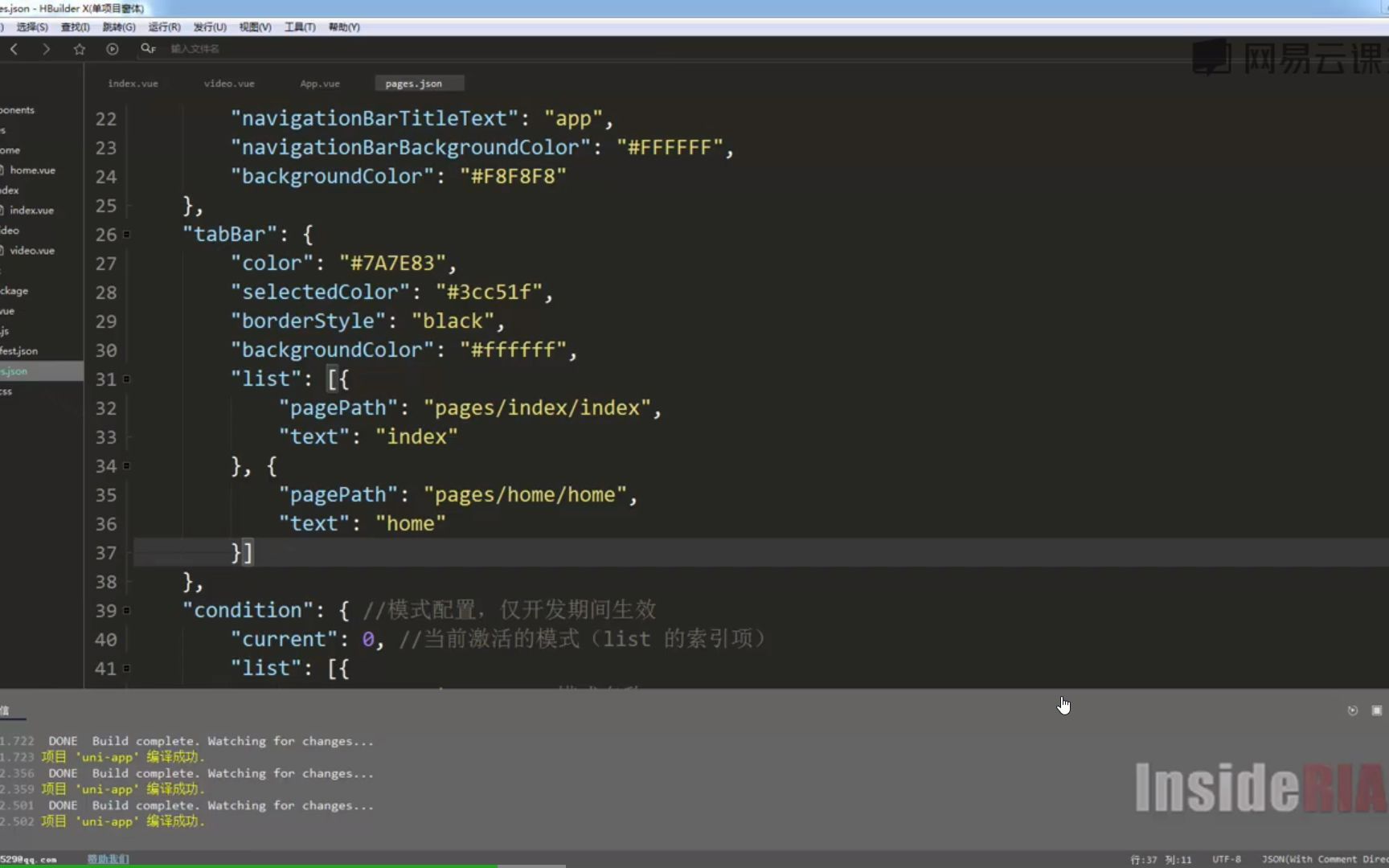Collapse the list array fold at line 31
Screen dimensions: 1389x868
coord(126,379)
